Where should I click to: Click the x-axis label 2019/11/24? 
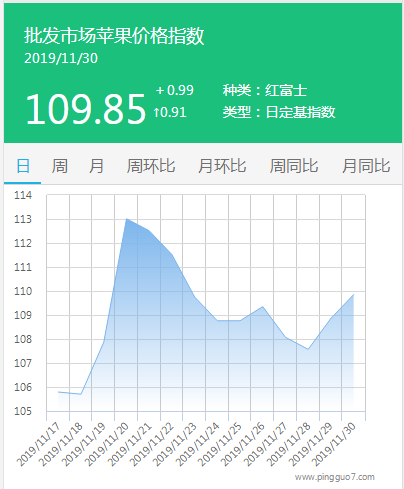pyautogui.click(x=198, y=444)
